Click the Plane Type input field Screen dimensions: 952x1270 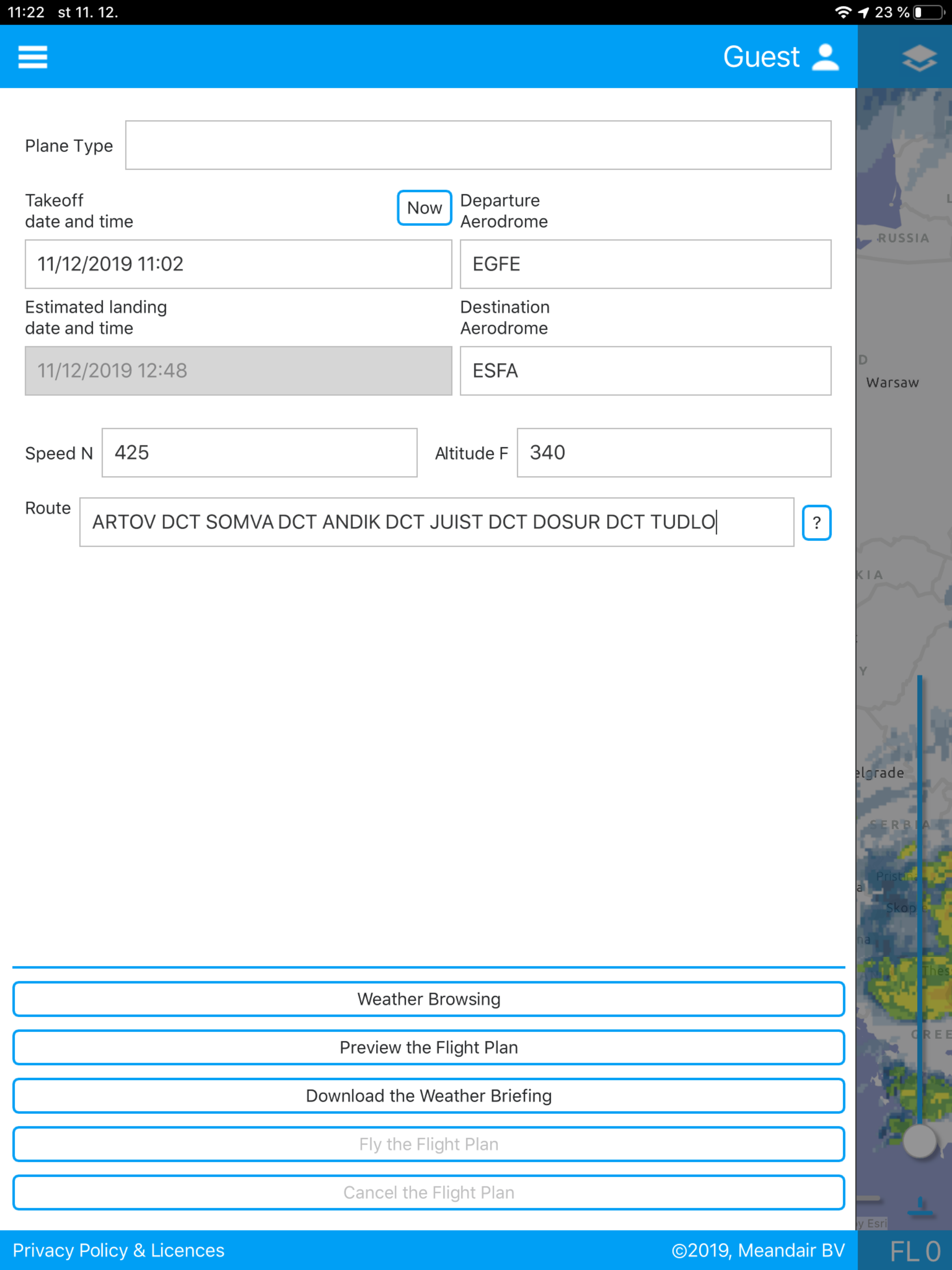point(478,145)
